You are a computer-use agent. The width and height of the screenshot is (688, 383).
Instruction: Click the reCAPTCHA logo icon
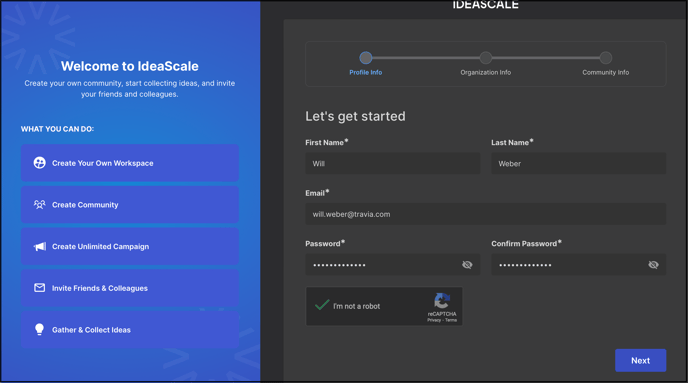coord(442,301)
